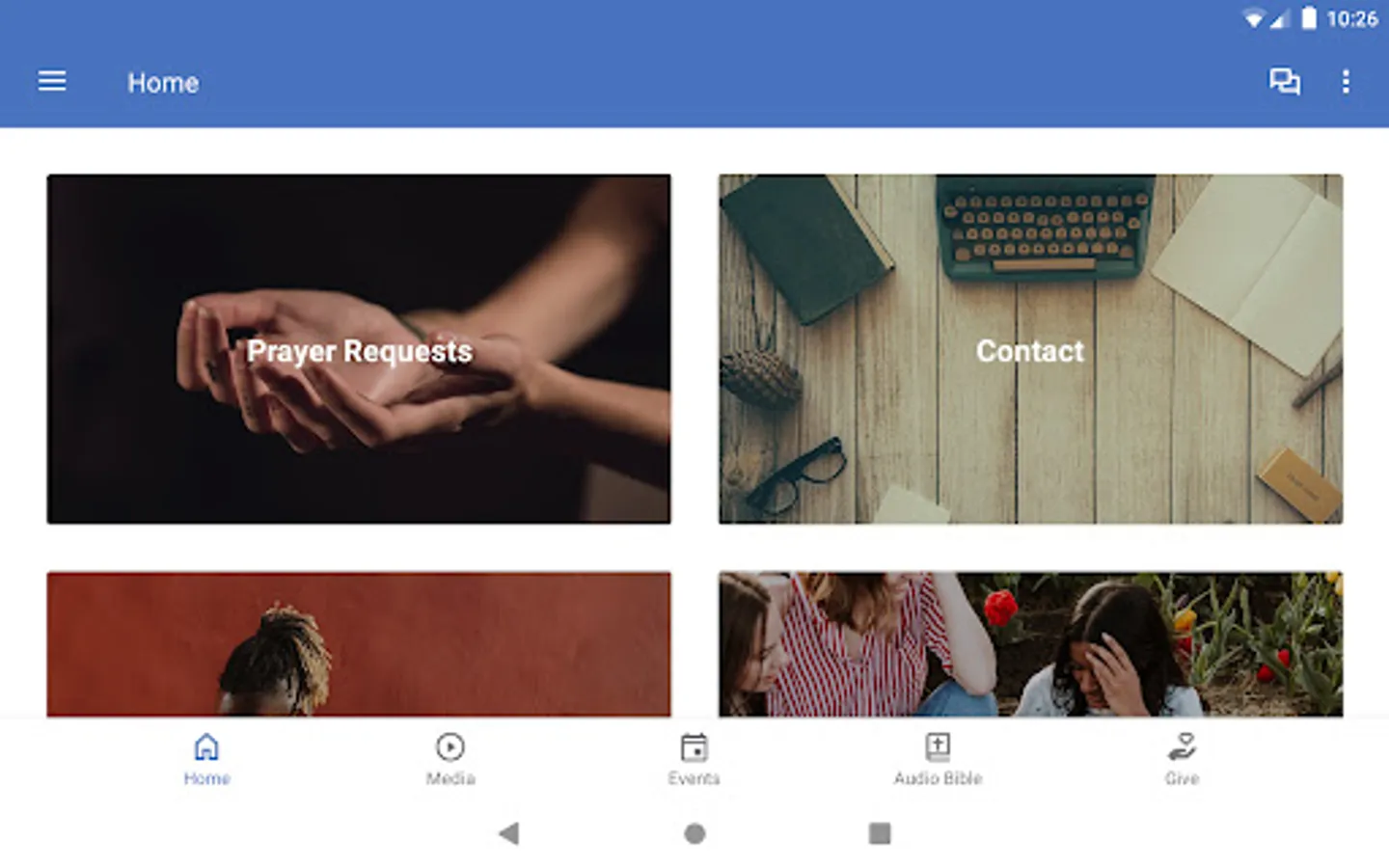Open the hamburger navigation menu
This screenshot has height=868, width=1389.
click(x=52, y=82)
